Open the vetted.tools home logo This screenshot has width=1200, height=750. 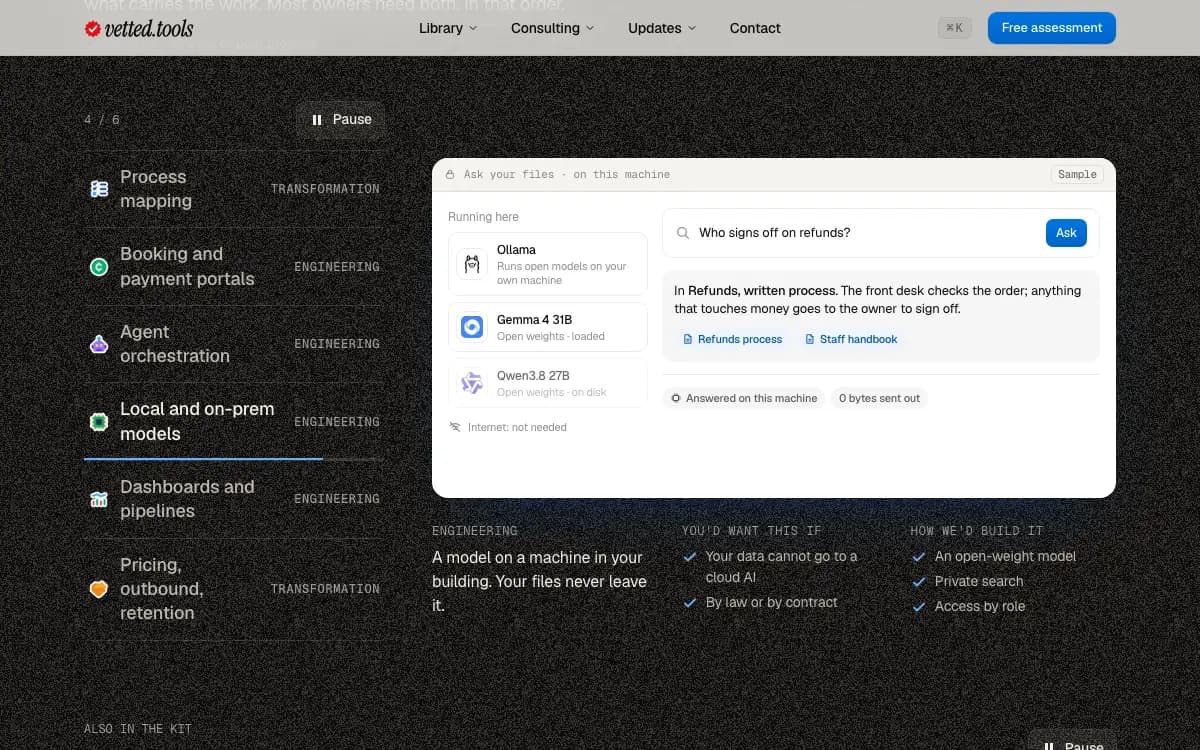point(139,29)
